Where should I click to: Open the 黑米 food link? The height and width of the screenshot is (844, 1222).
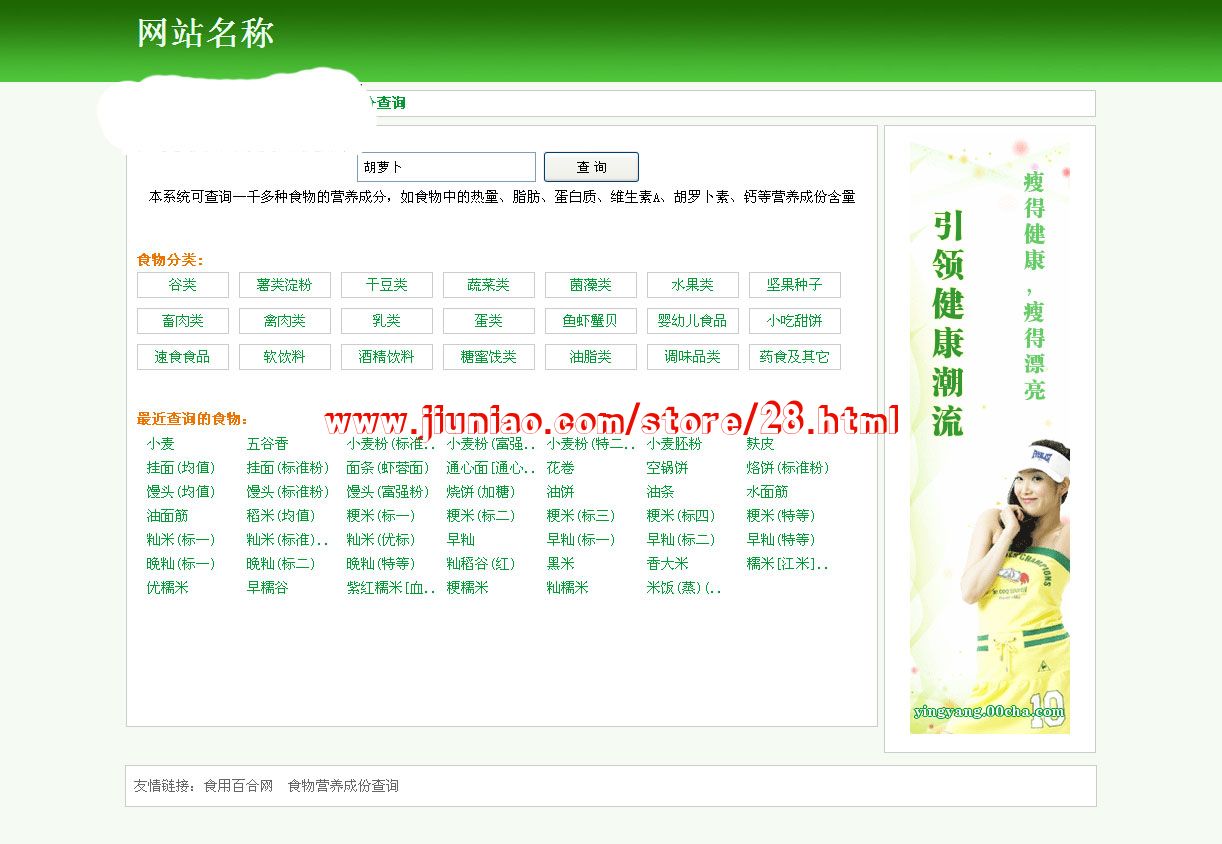click(561, 564)
